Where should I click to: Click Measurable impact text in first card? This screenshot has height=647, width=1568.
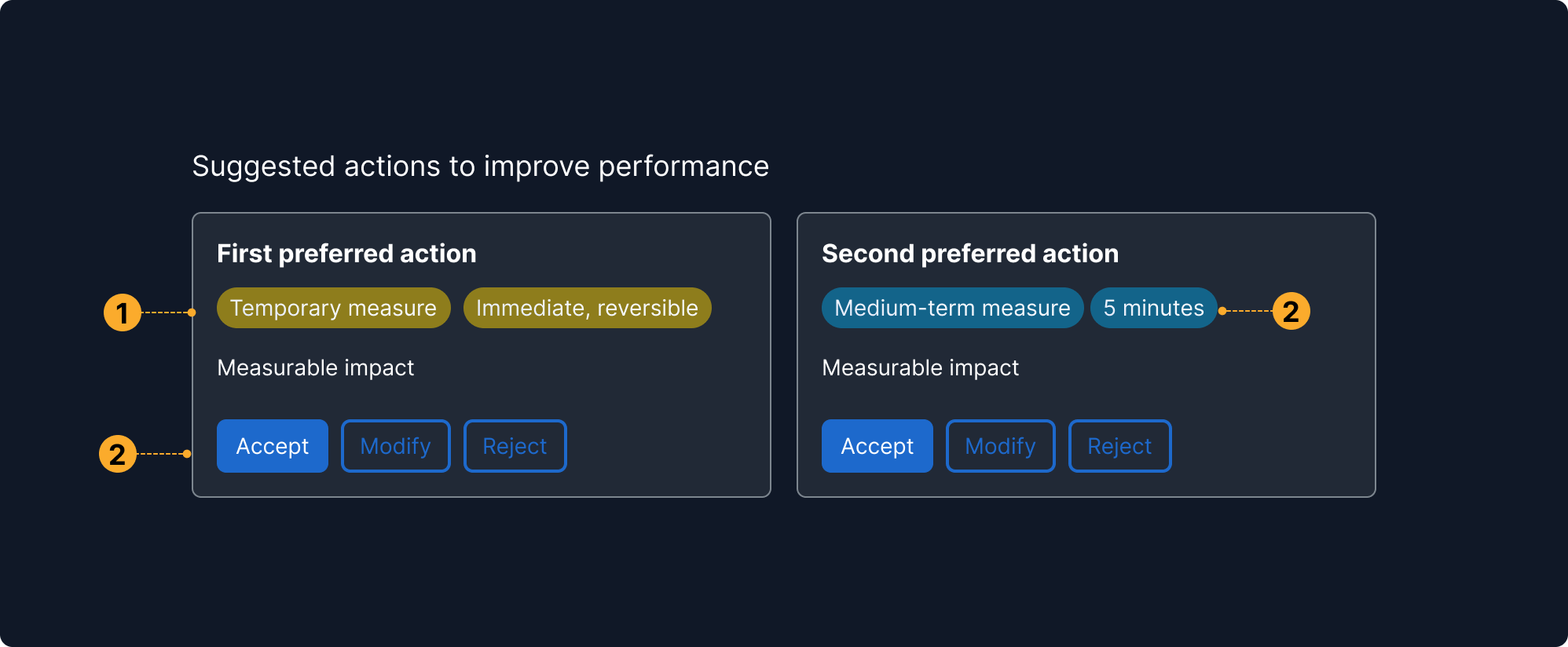(x=315, y=367)
